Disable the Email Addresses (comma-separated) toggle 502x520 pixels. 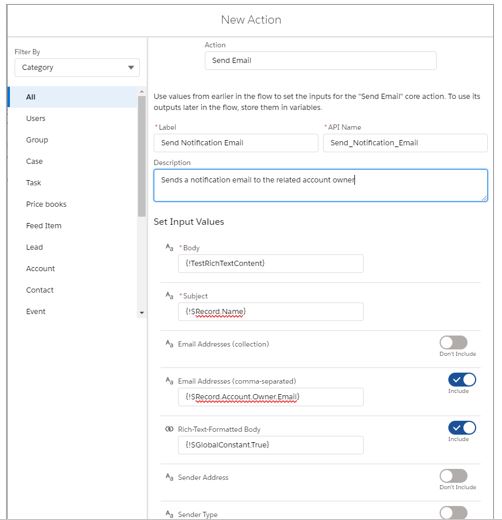coord(462,380)
